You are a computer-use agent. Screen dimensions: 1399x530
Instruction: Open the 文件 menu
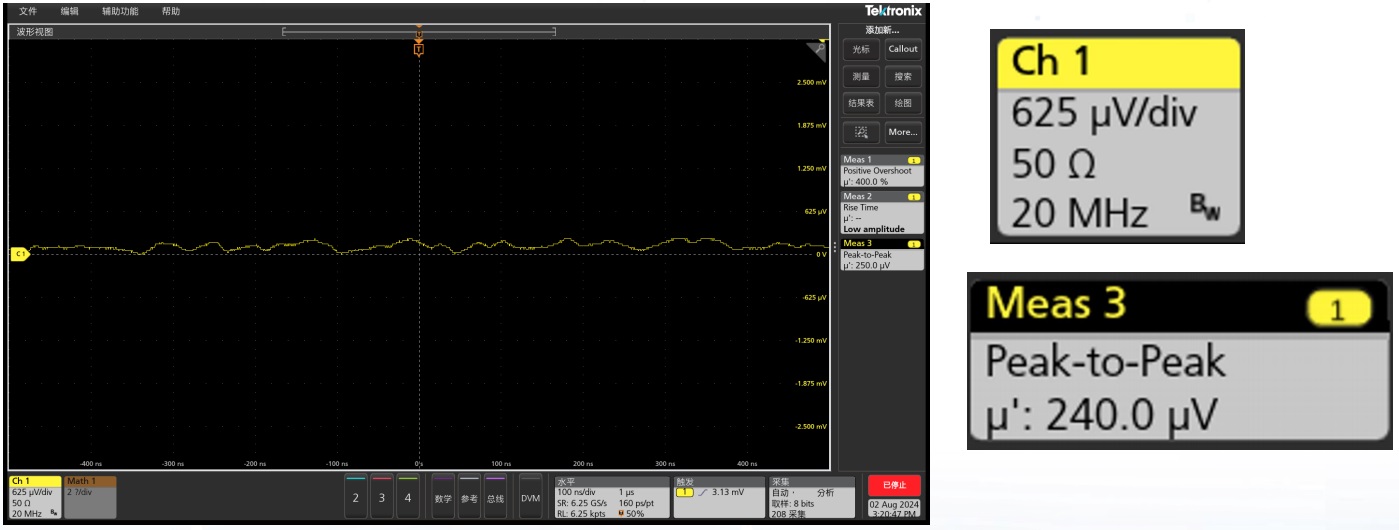pos(27,10)
